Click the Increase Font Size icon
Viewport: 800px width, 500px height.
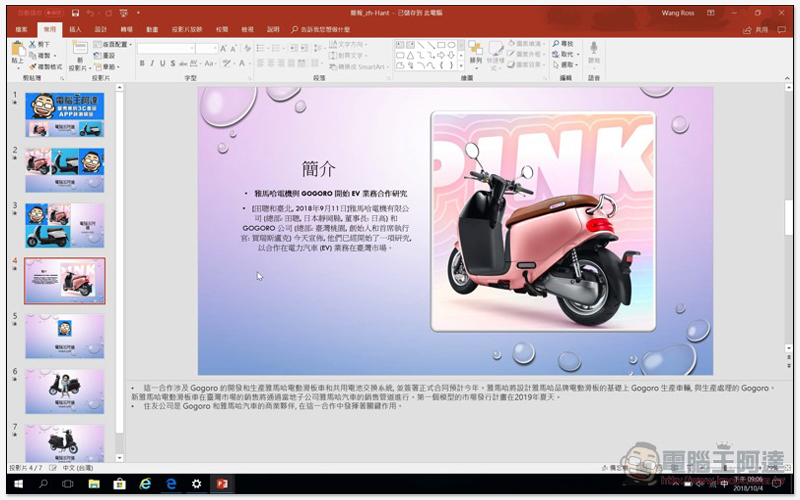223,48
